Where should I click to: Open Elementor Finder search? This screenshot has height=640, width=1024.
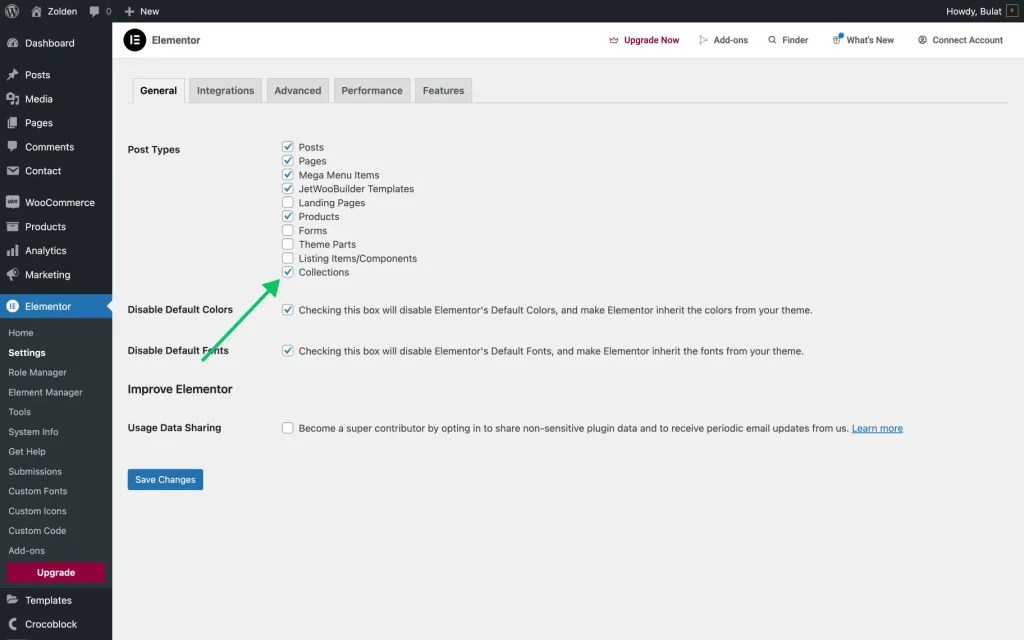[x=788, y=40]
